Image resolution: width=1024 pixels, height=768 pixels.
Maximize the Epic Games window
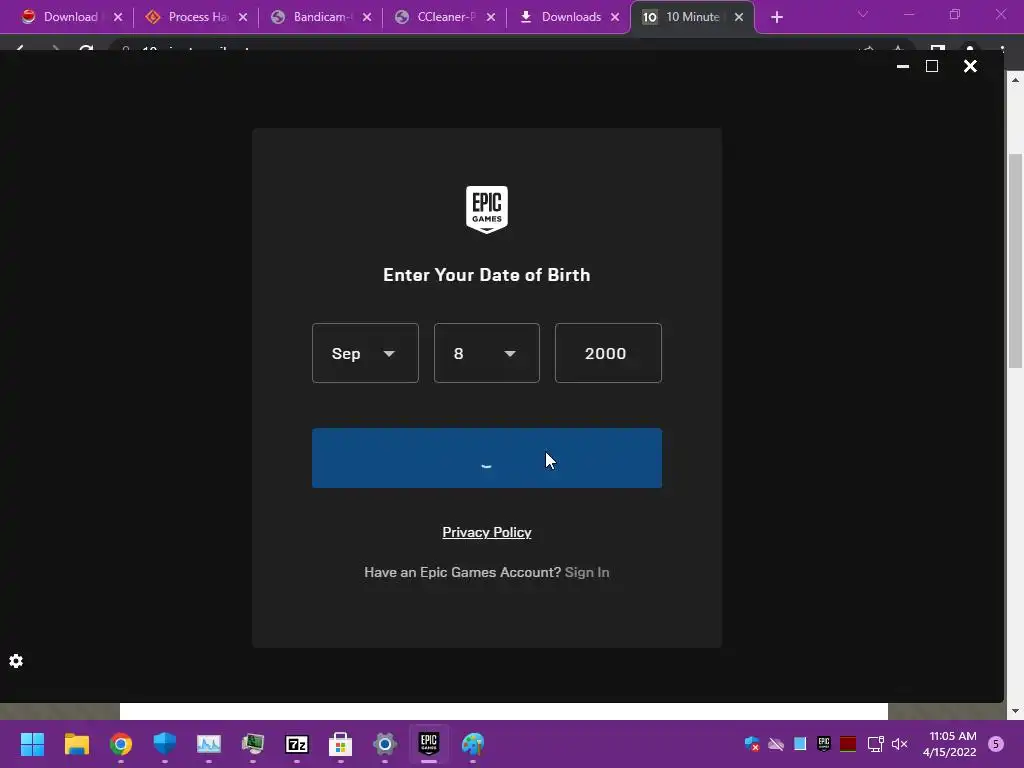(932, 66)
